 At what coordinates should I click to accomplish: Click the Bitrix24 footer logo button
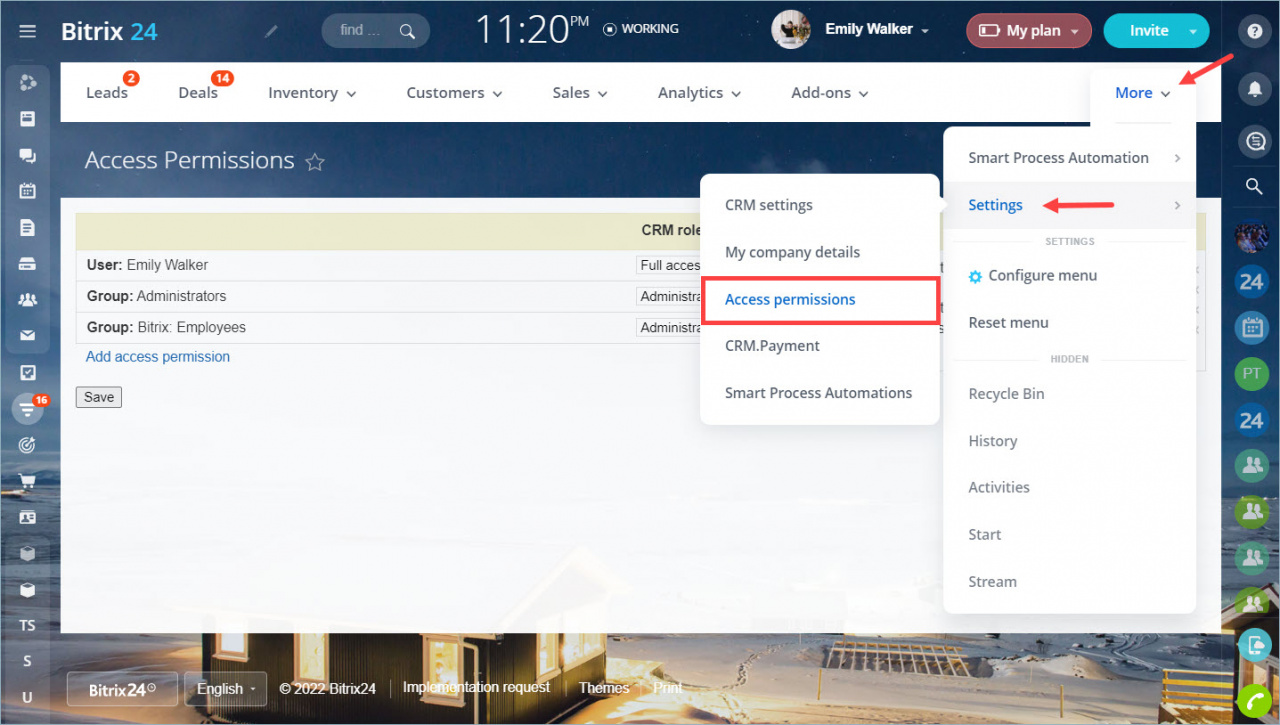122,689
